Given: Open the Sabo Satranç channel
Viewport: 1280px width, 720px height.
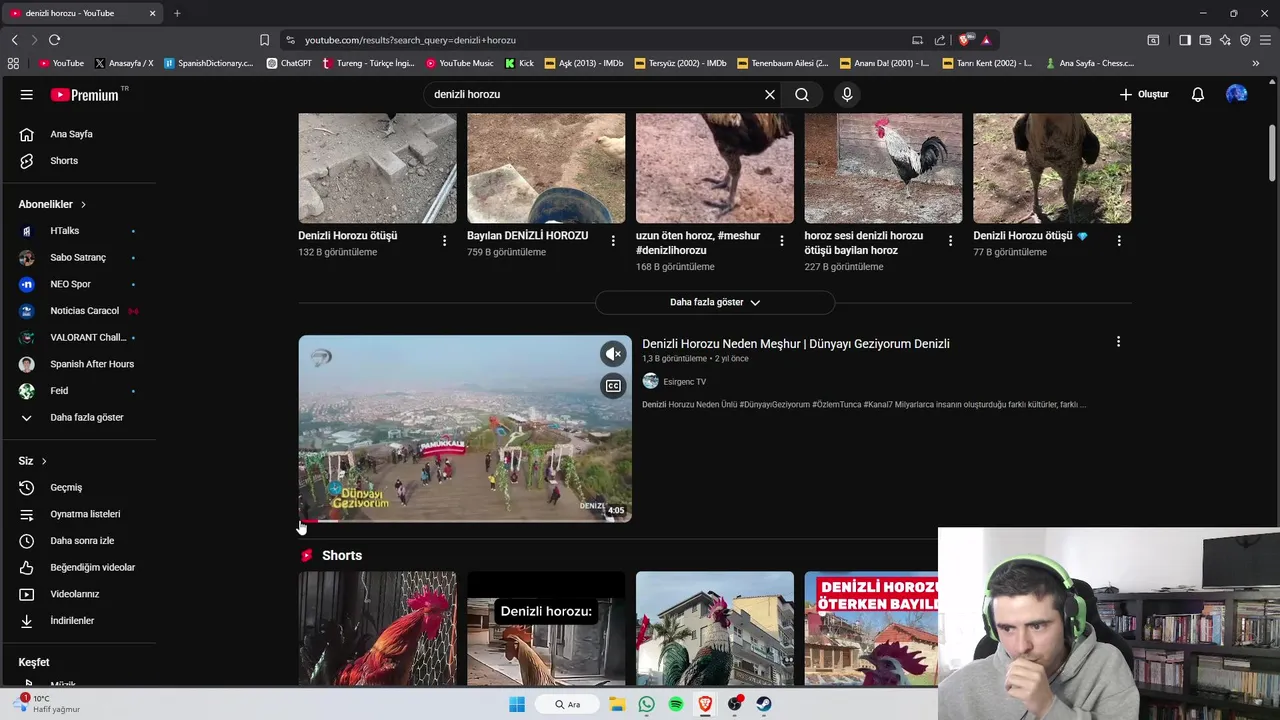Looking at the screenshot, I should pyautogui.click(x=80, y=257).
